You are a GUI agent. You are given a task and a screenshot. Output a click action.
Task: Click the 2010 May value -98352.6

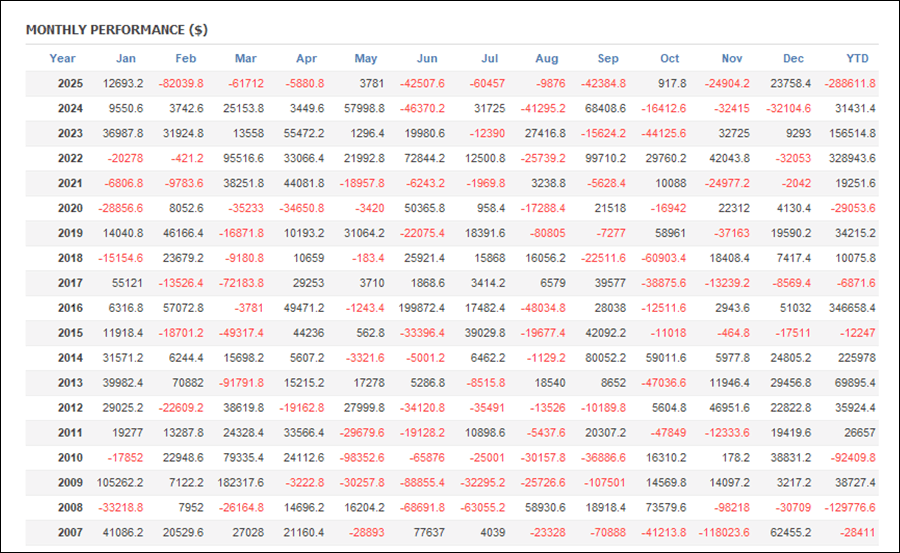coord(361,459)
